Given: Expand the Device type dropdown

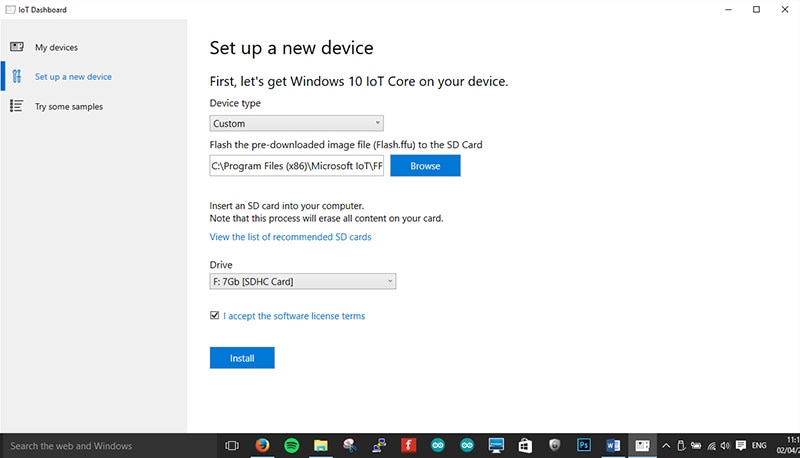Looking at the screenshot, I should 296,123.
